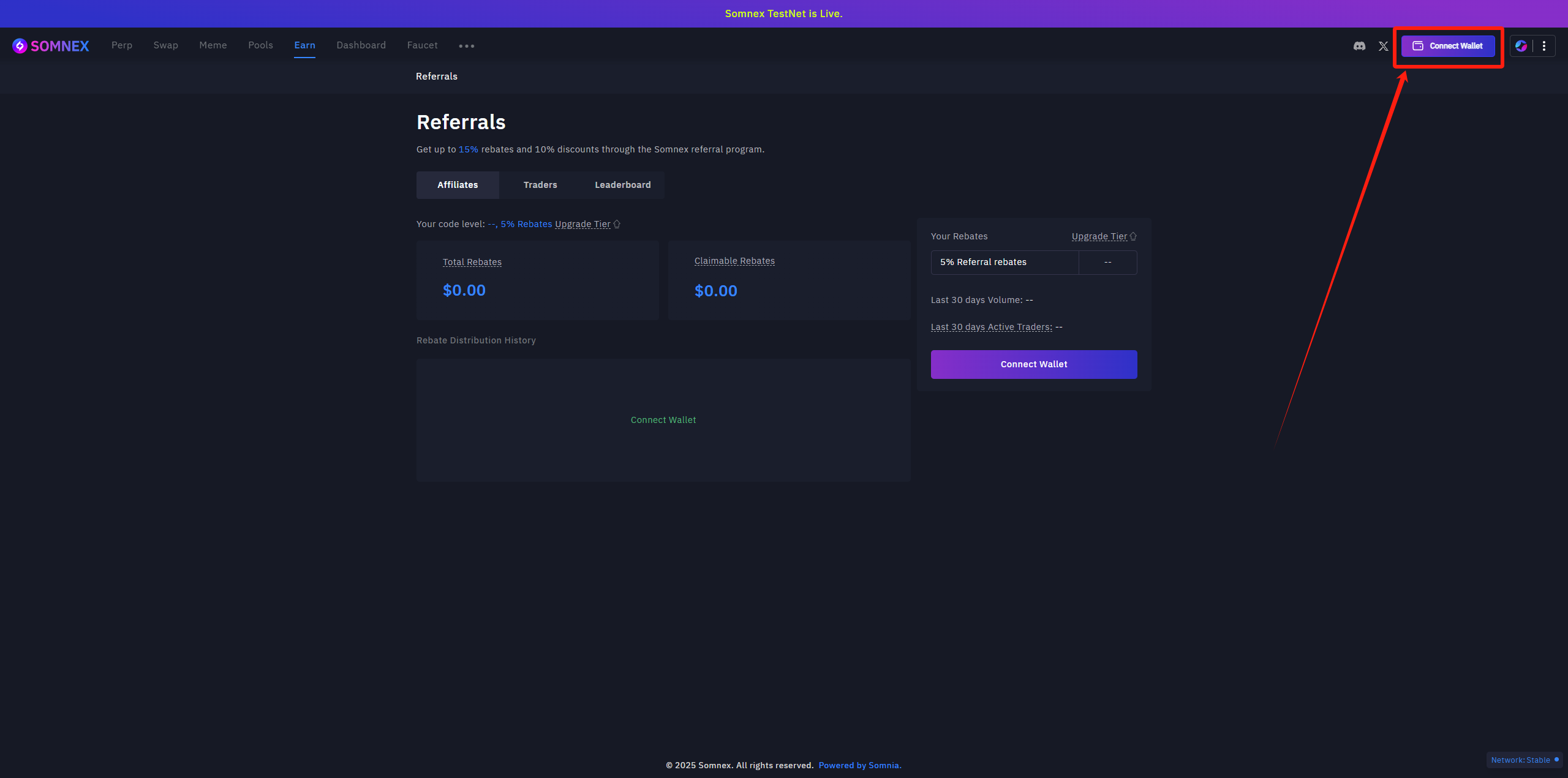This screenshot has height=778, width=1568.
Task: Click the arrow icon beside Your Rebates Upgrade Tier
Action: click(1133, 236)
